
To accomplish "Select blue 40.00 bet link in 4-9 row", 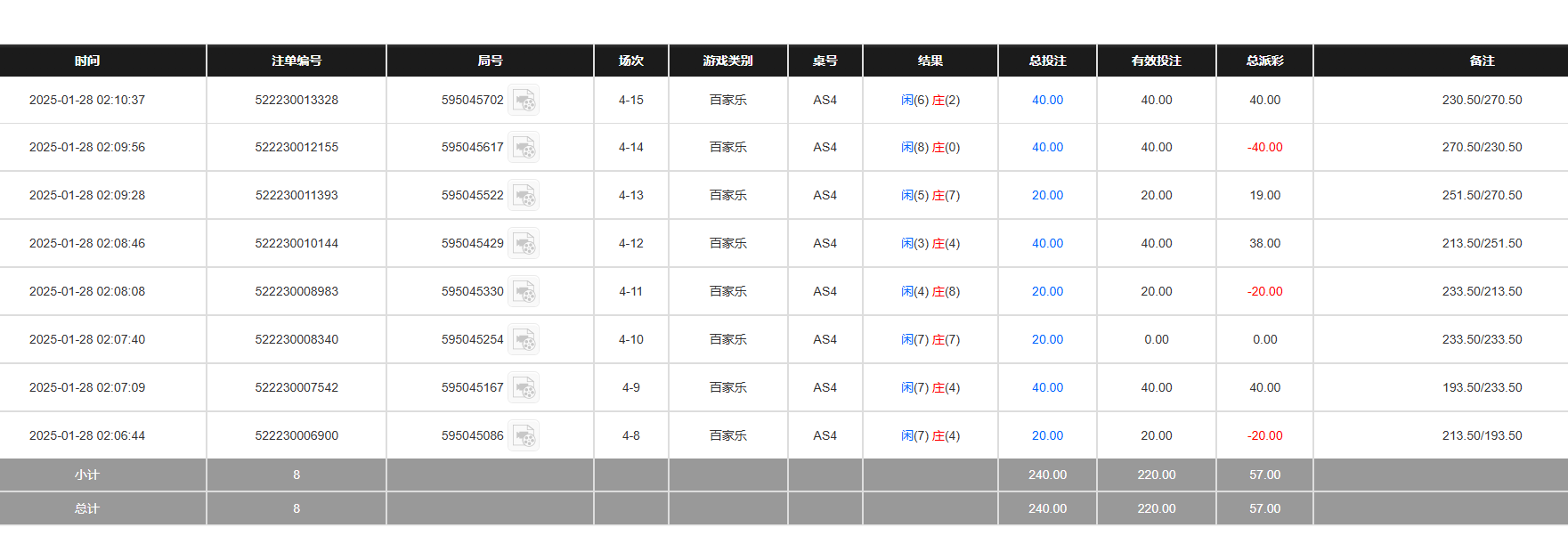I will coord(1047,387).
